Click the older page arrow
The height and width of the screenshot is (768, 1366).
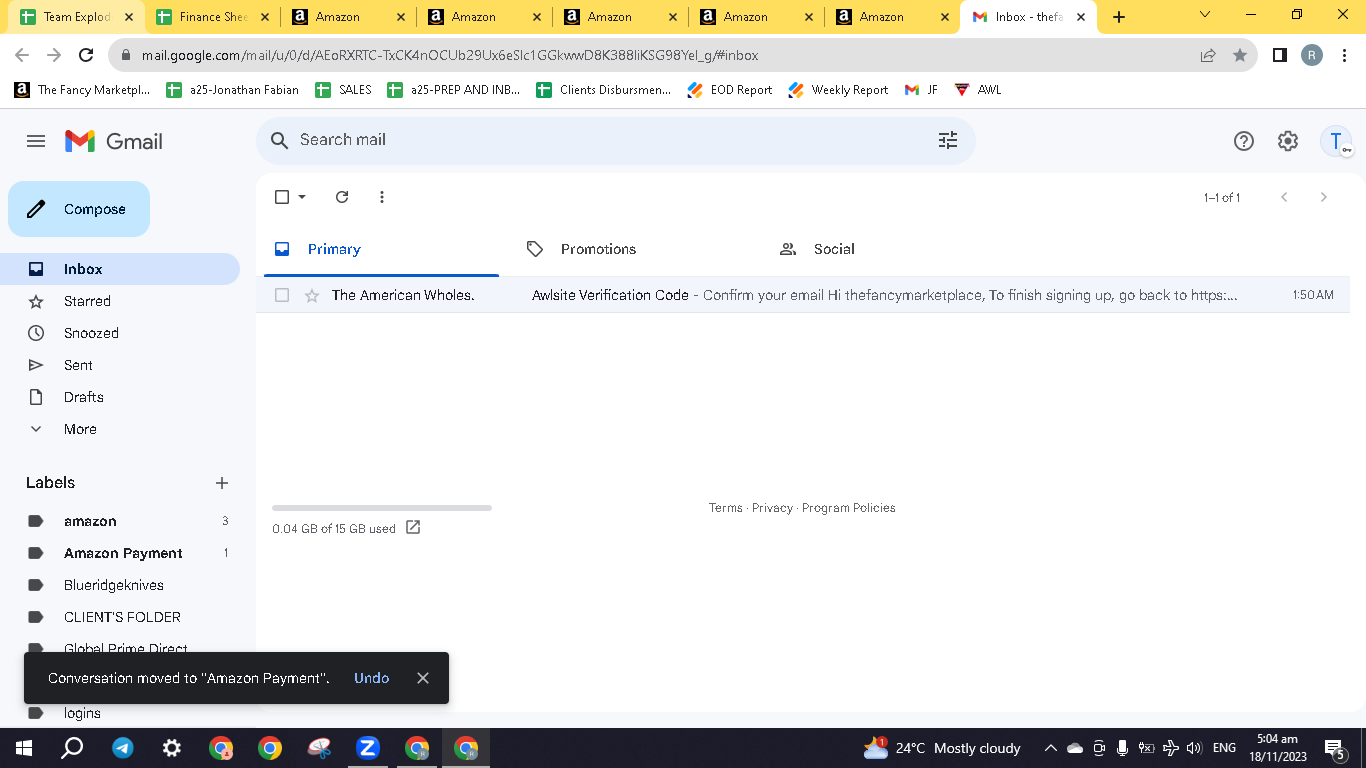coord(1323,197)
